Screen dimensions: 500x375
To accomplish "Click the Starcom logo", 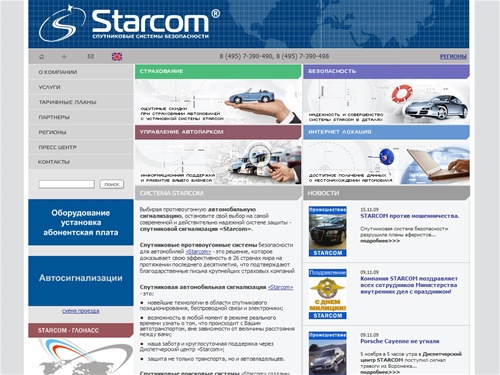I will [x=129, y=23].
